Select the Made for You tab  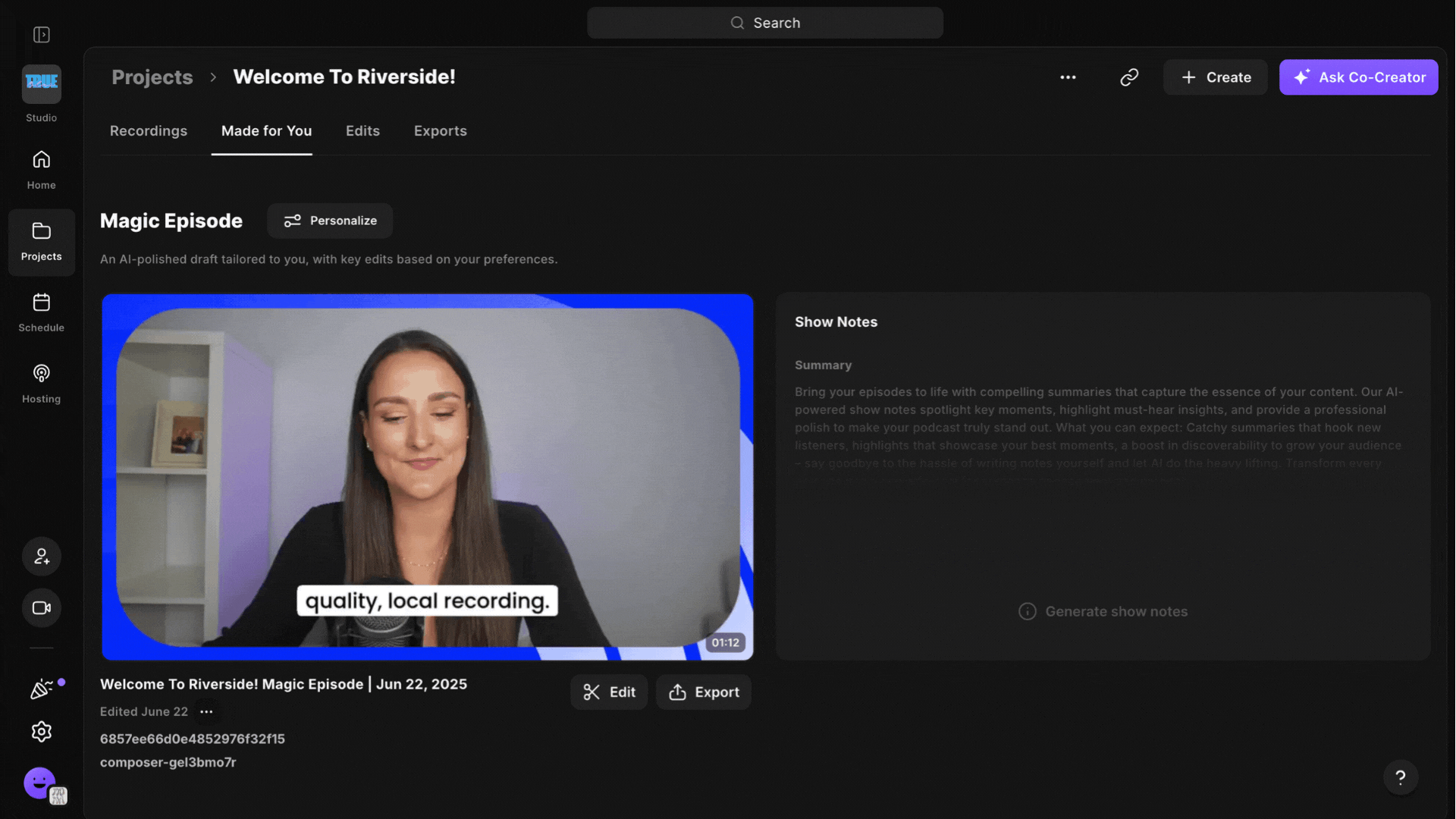click(266, 131)
